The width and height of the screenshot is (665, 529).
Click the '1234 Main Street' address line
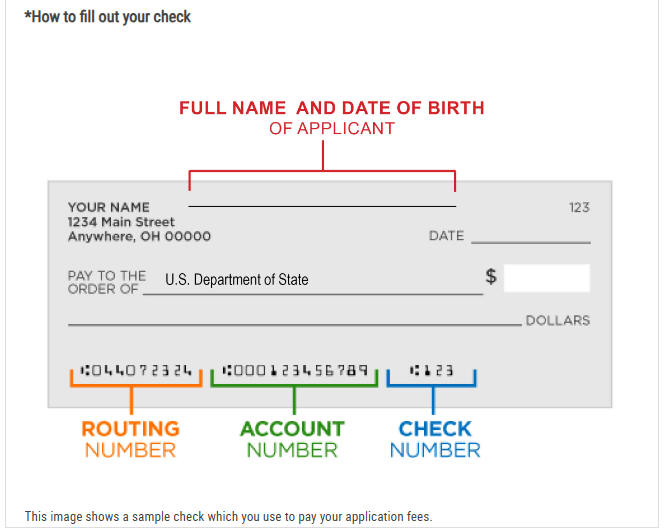[121, 221]
